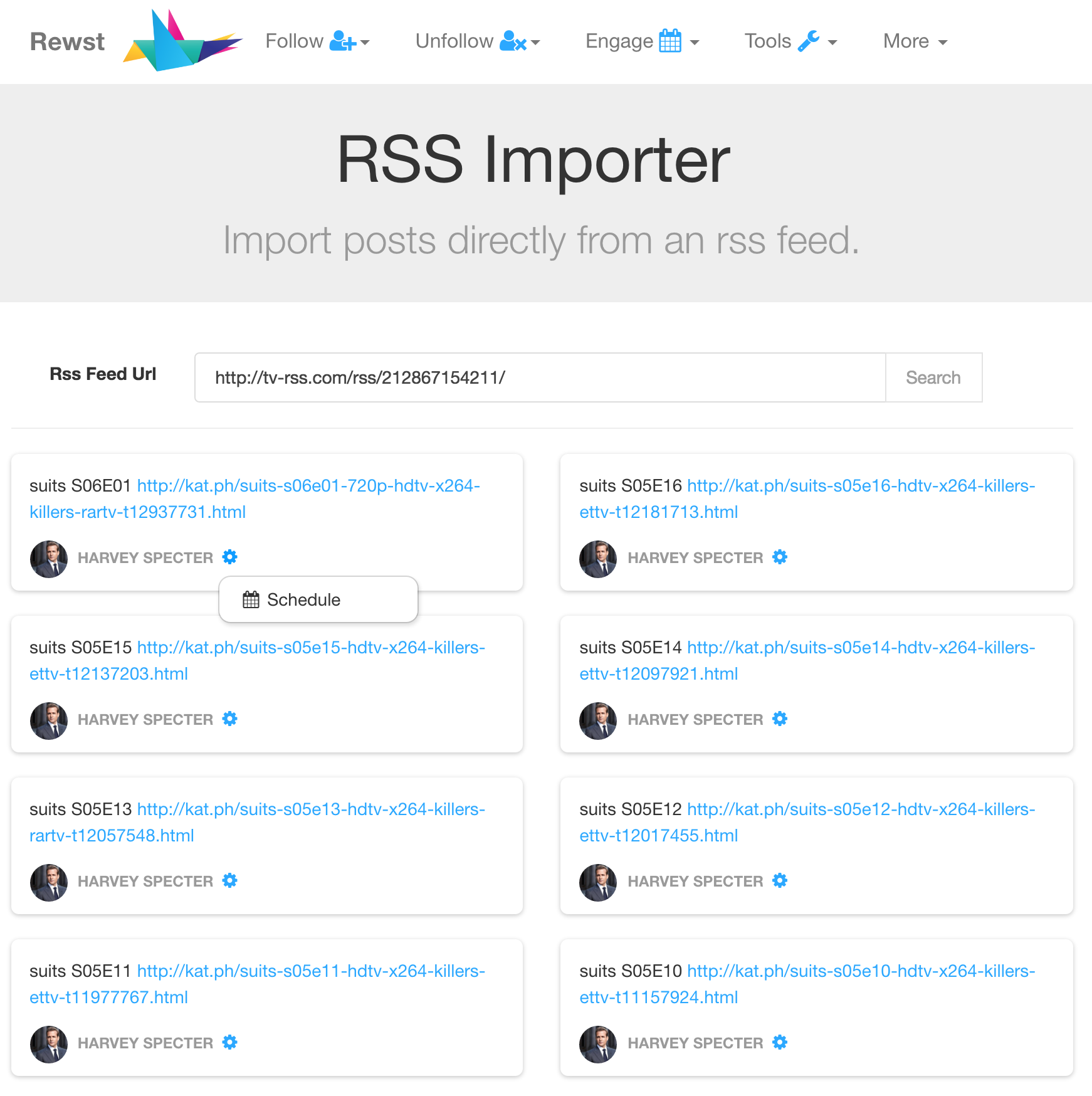Click the Follow add-user icon
The height and width of the screenshot is (1096, 1092).
pos(343,41)
